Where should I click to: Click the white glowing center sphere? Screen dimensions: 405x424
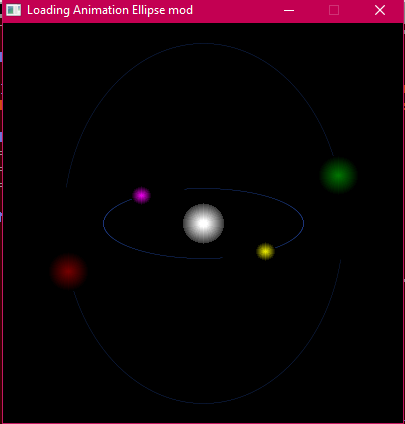[203, 223]
